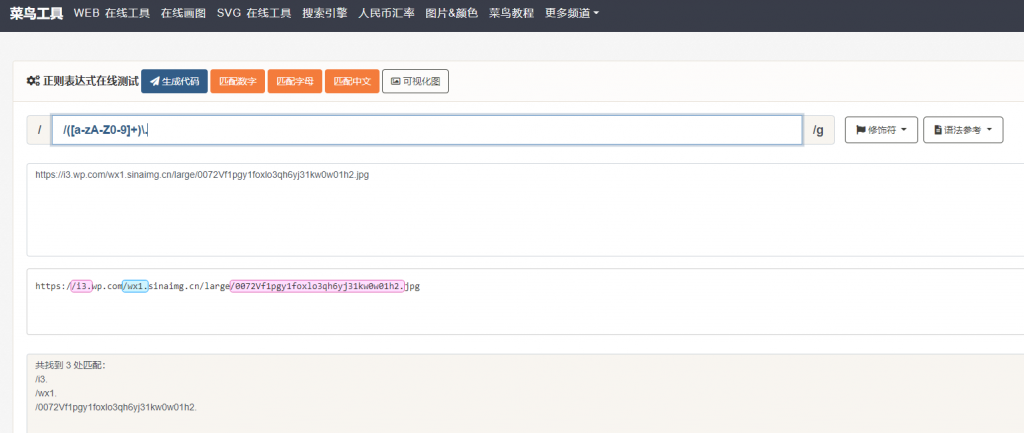Click the 正则表达式在线测试 title text

point(91,82)
